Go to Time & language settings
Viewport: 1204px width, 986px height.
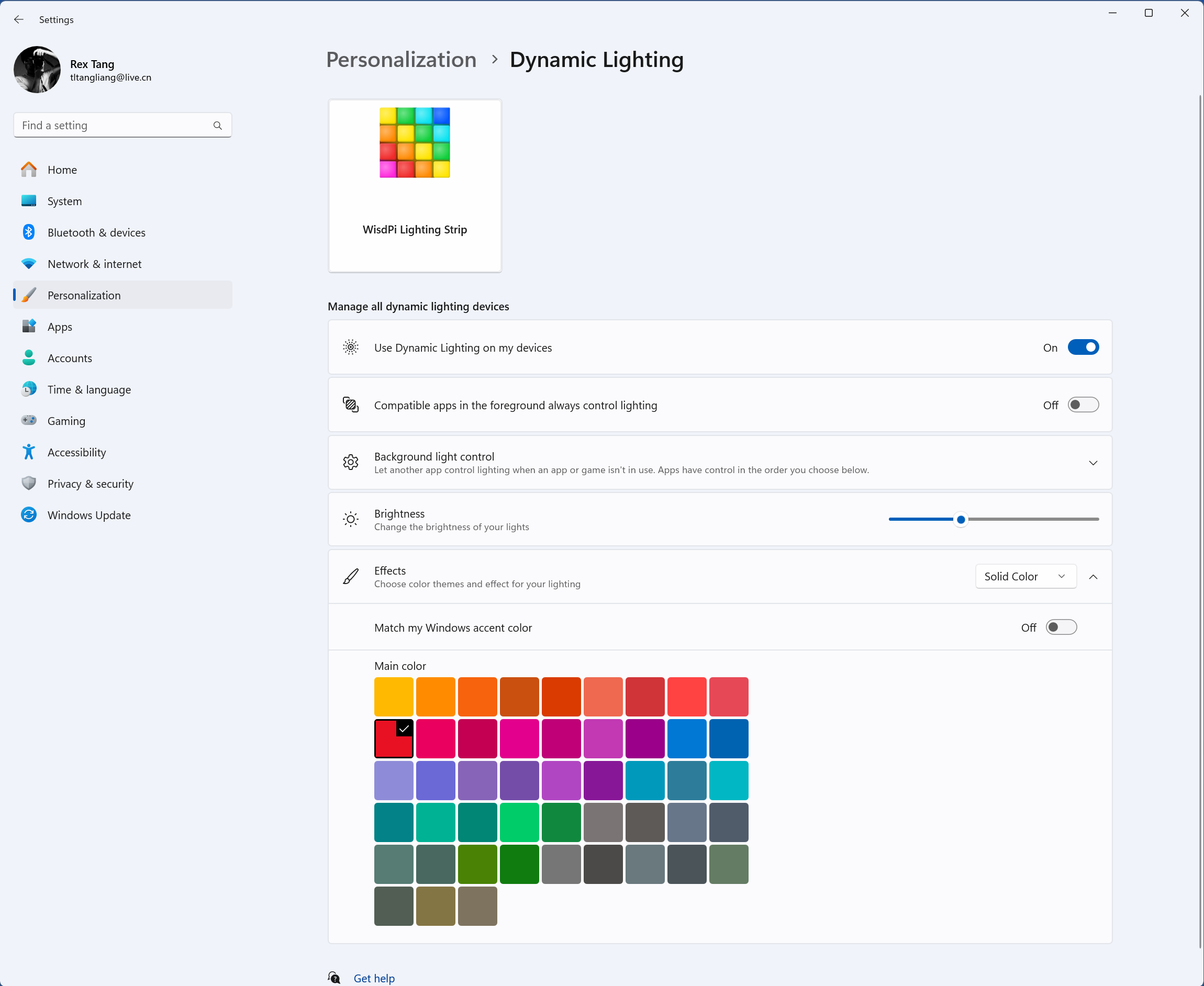[89, 389]
